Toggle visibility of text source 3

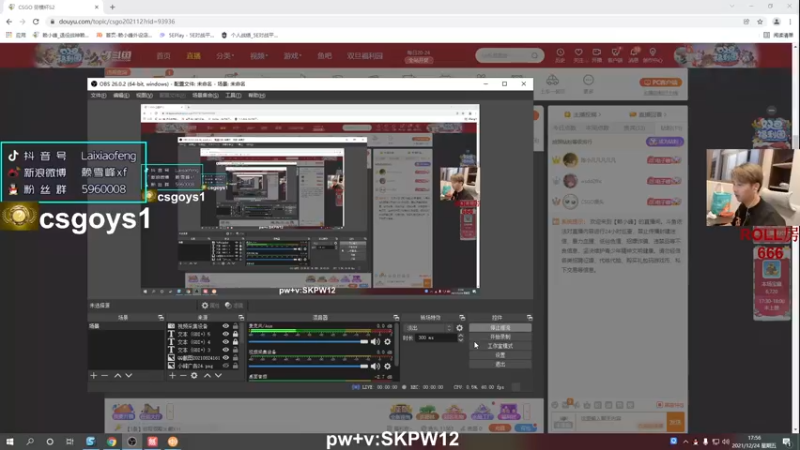point(226,350)
